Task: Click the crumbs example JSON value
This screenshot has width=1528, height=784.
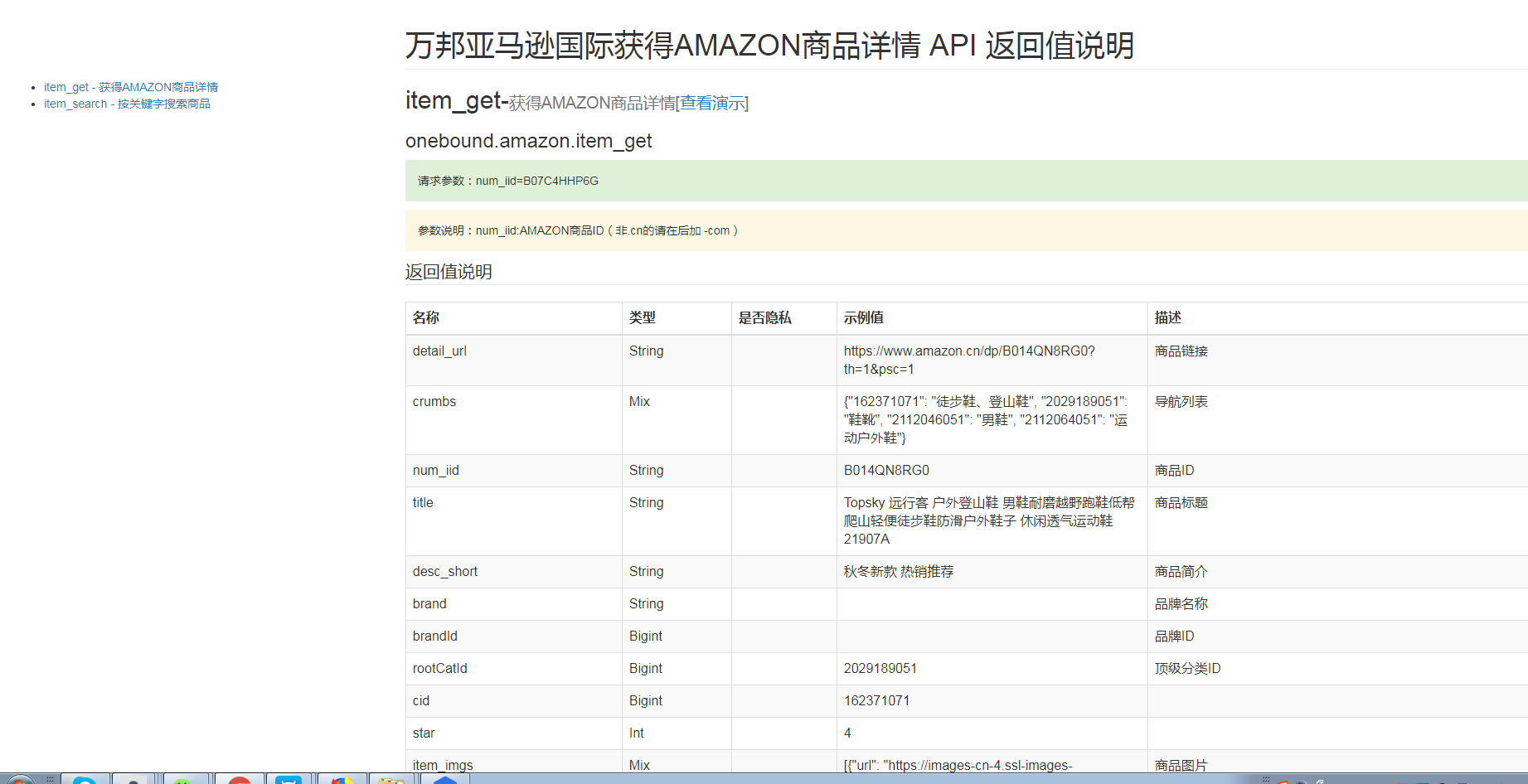Action: click(x=986, y=419)
